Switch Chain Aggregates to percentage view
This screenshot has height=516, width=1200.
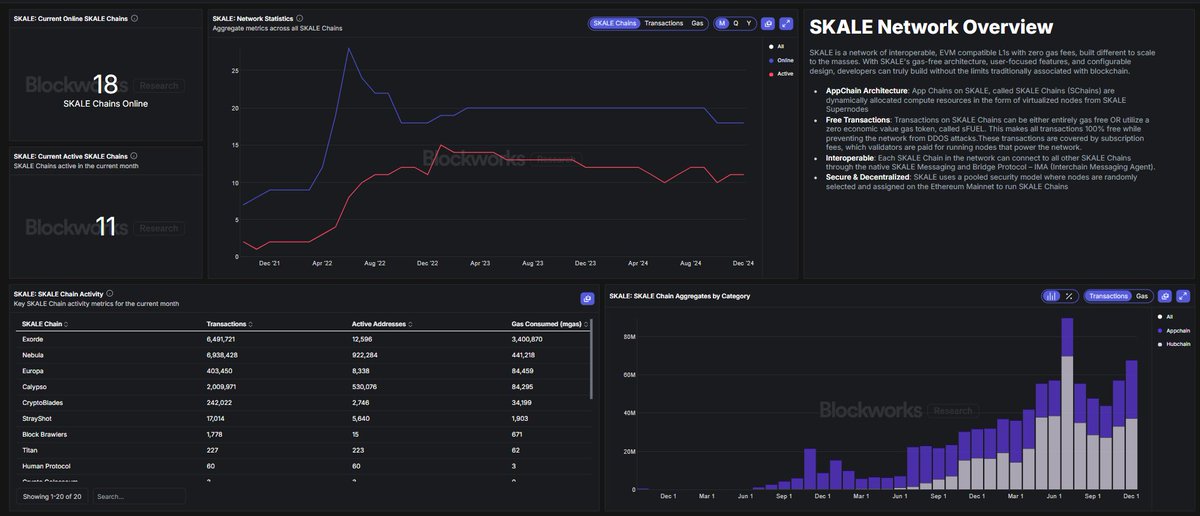click(x=1069, y=296)
